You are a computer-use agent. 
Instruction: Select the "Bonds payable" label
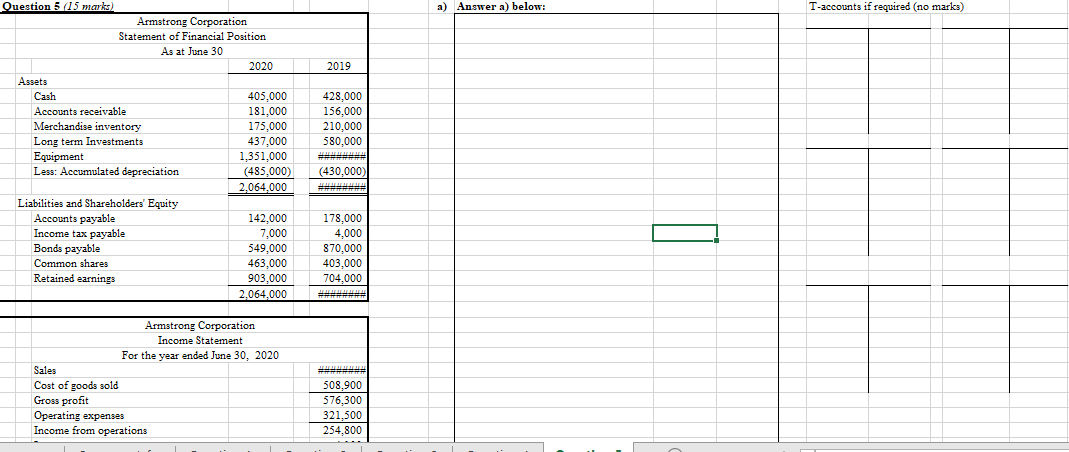[x=67, y=248]
